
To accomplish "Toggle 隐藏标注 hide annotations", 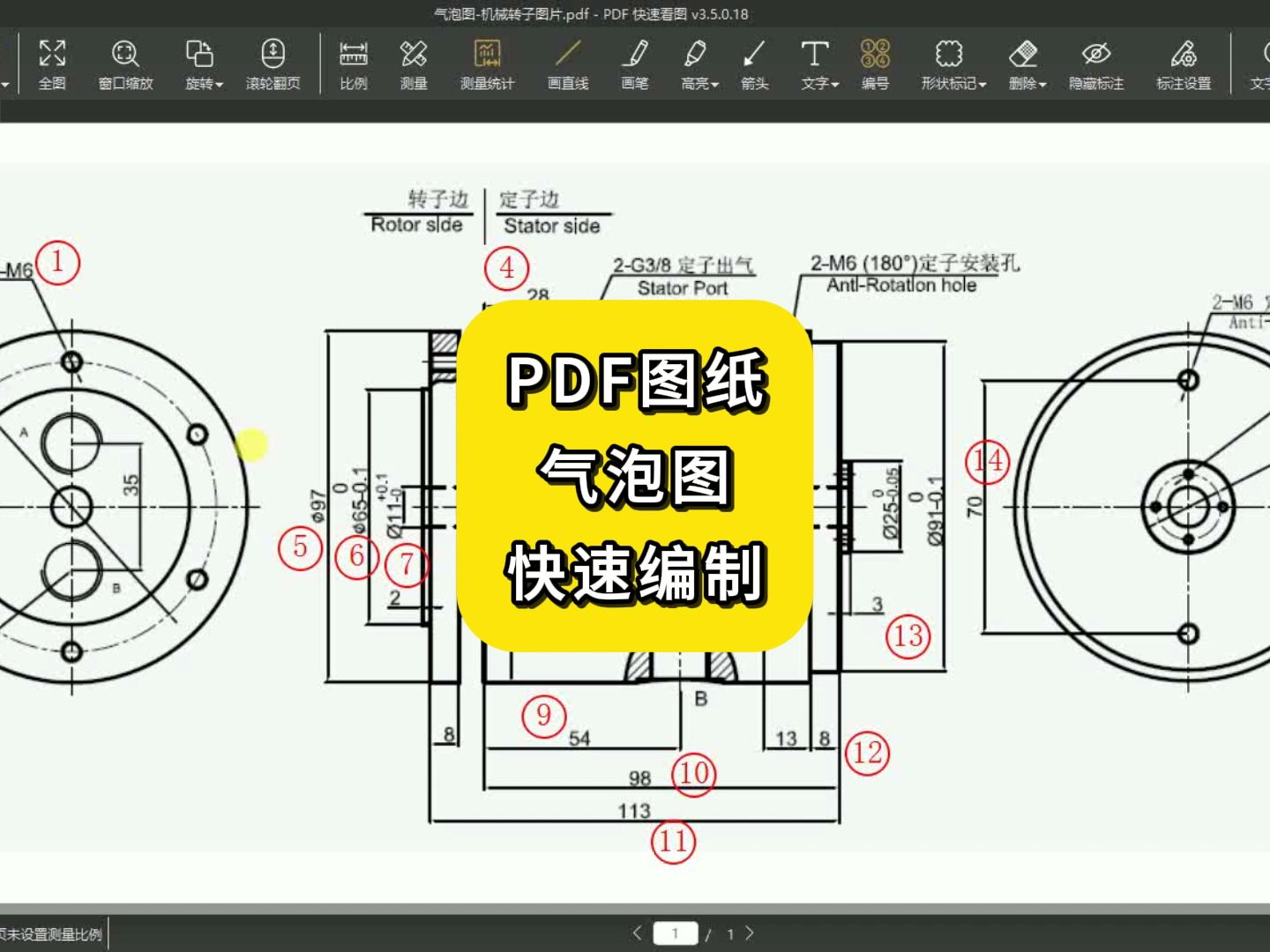I will pos(1096,64).
